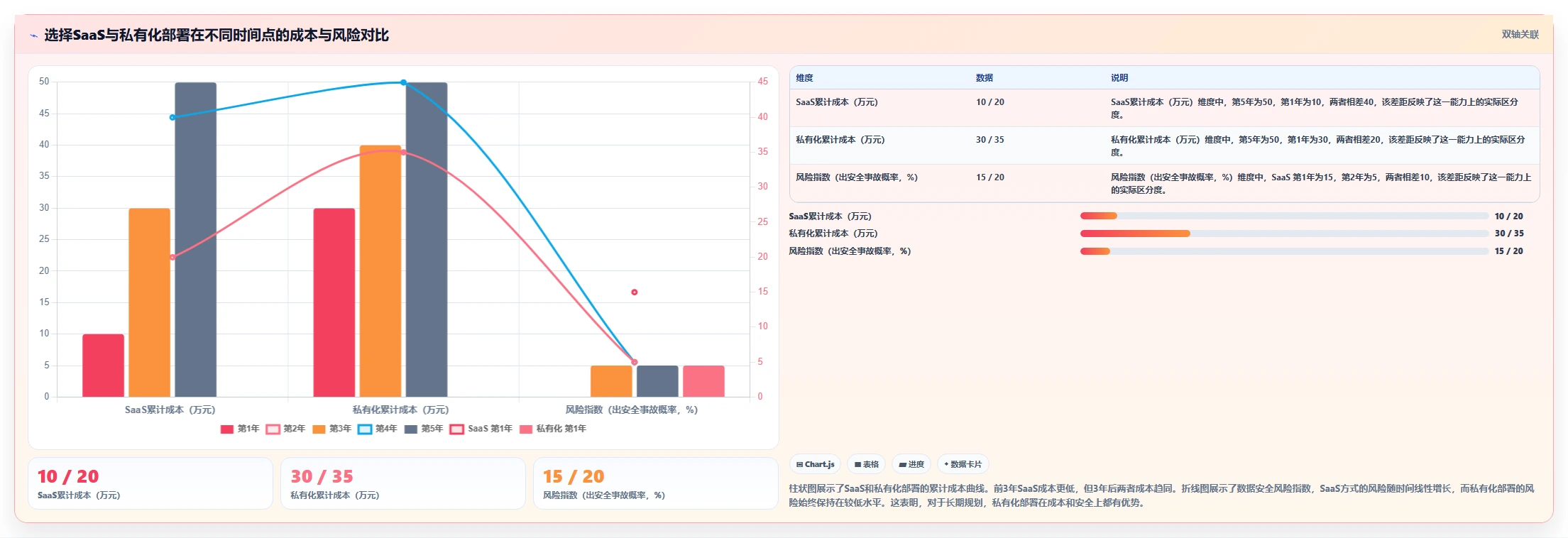Image resolution: width=1568 pixels, height=538 pixels.
Task: Click the 10 / 20 value beside the SaaS progress bar
Action: coord(1508,216)
